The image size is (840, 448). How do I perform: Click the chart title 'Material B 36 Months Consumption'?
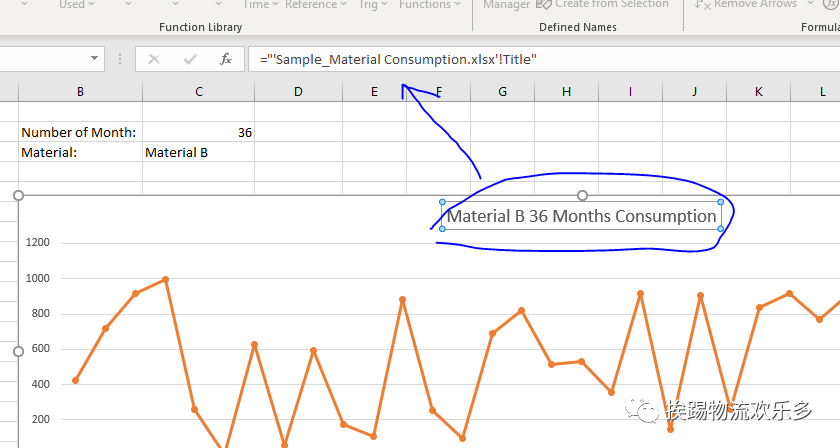pyautogui.click(x=581, y=216)
